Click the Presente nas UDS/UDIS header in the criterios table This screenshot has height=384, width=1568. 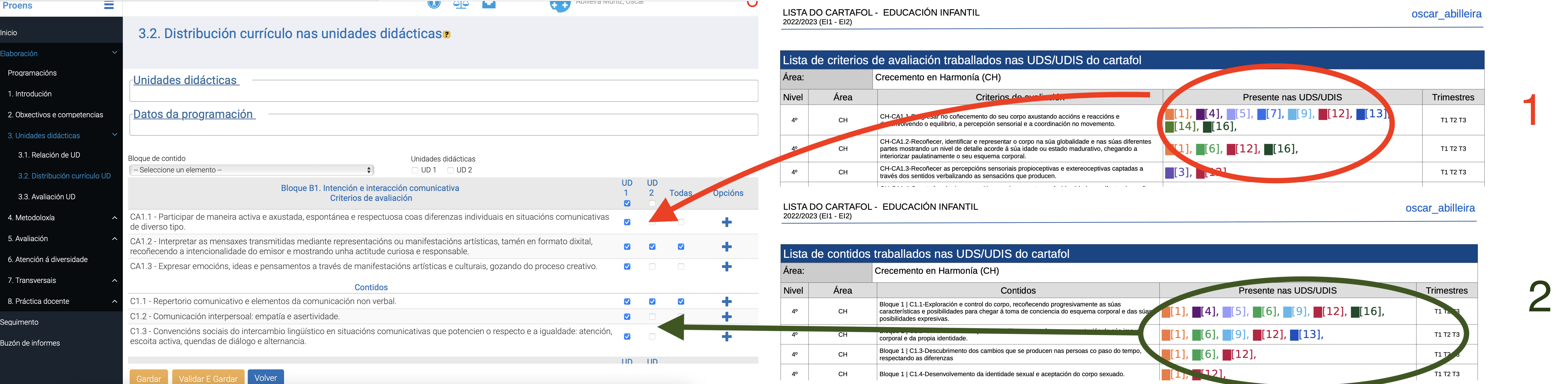(x=1292, y=97)
